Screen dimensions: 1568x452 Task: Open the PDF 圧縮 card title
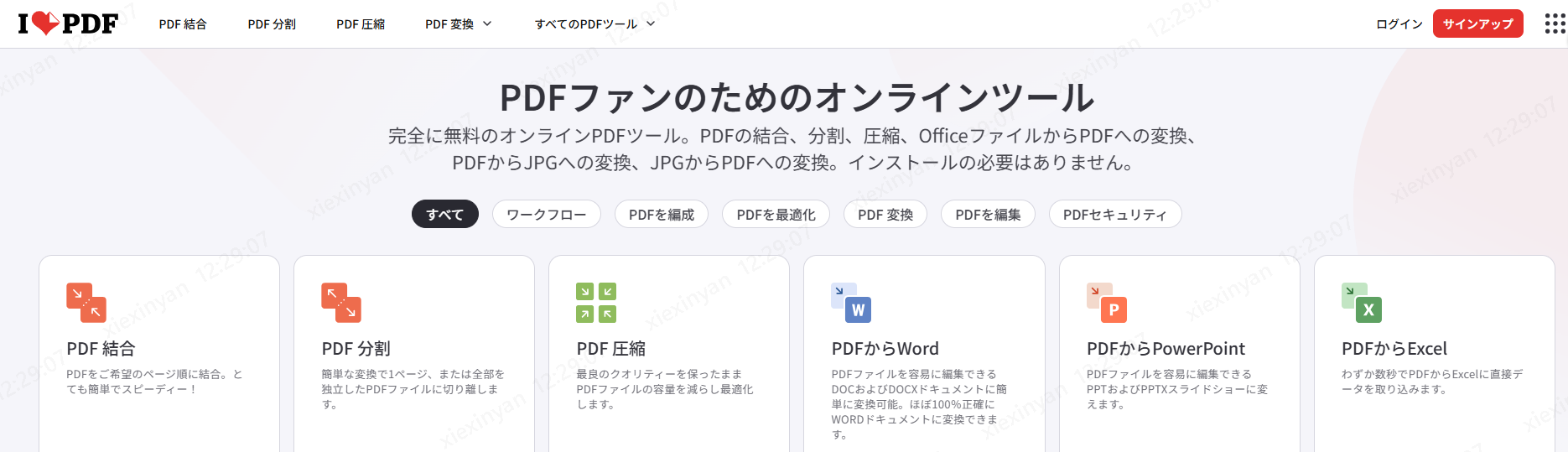[x=611, y=349]
